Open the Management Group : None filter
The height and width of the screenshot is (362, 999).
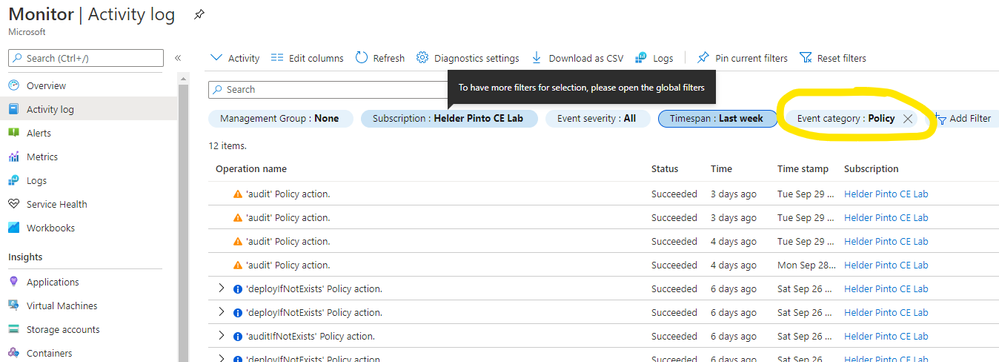(x=280, y=119)
